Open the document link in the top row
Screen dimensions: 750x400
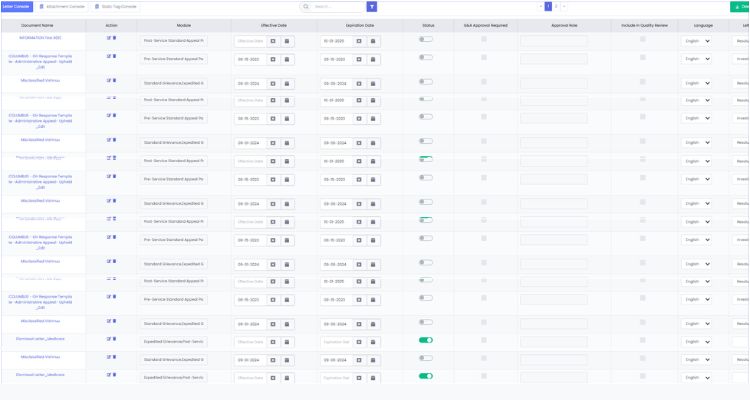(40, 38)
